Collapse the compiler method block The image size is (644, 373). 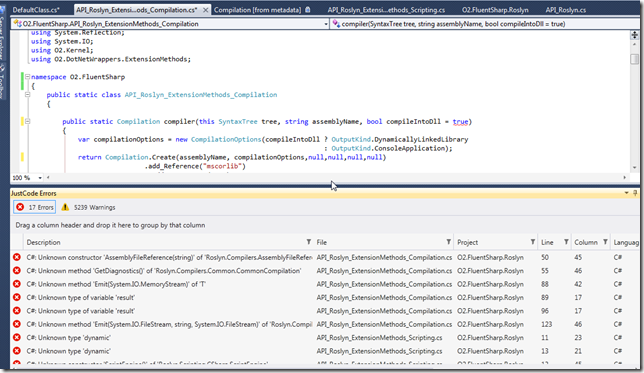(28, 121)
